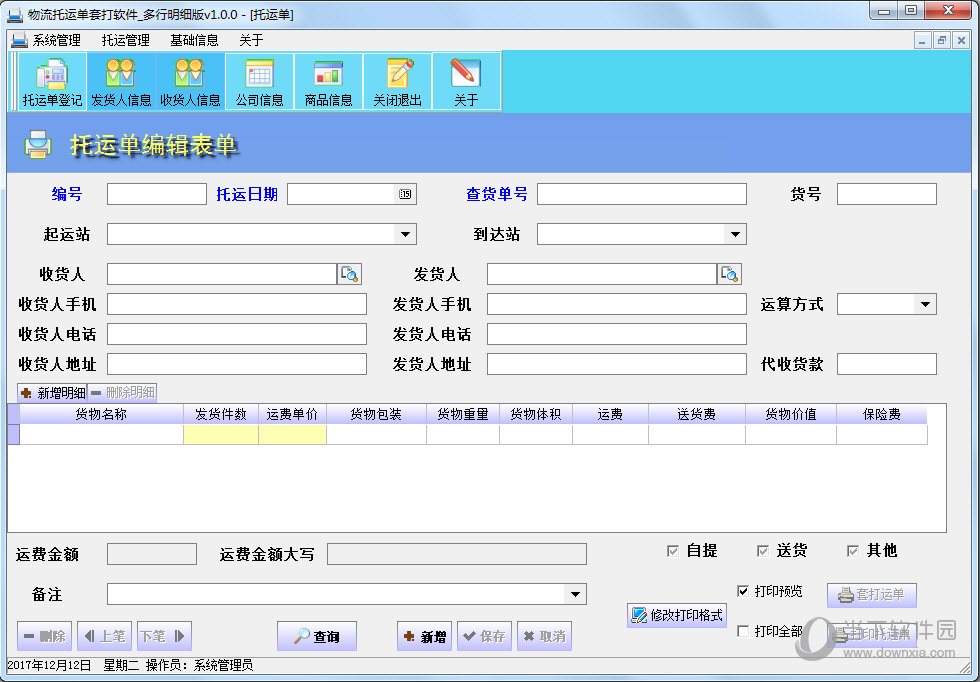Open the 托运单登记 toolbar icon
The height and width of the screenshot is (682, 980).
[52, 82]
